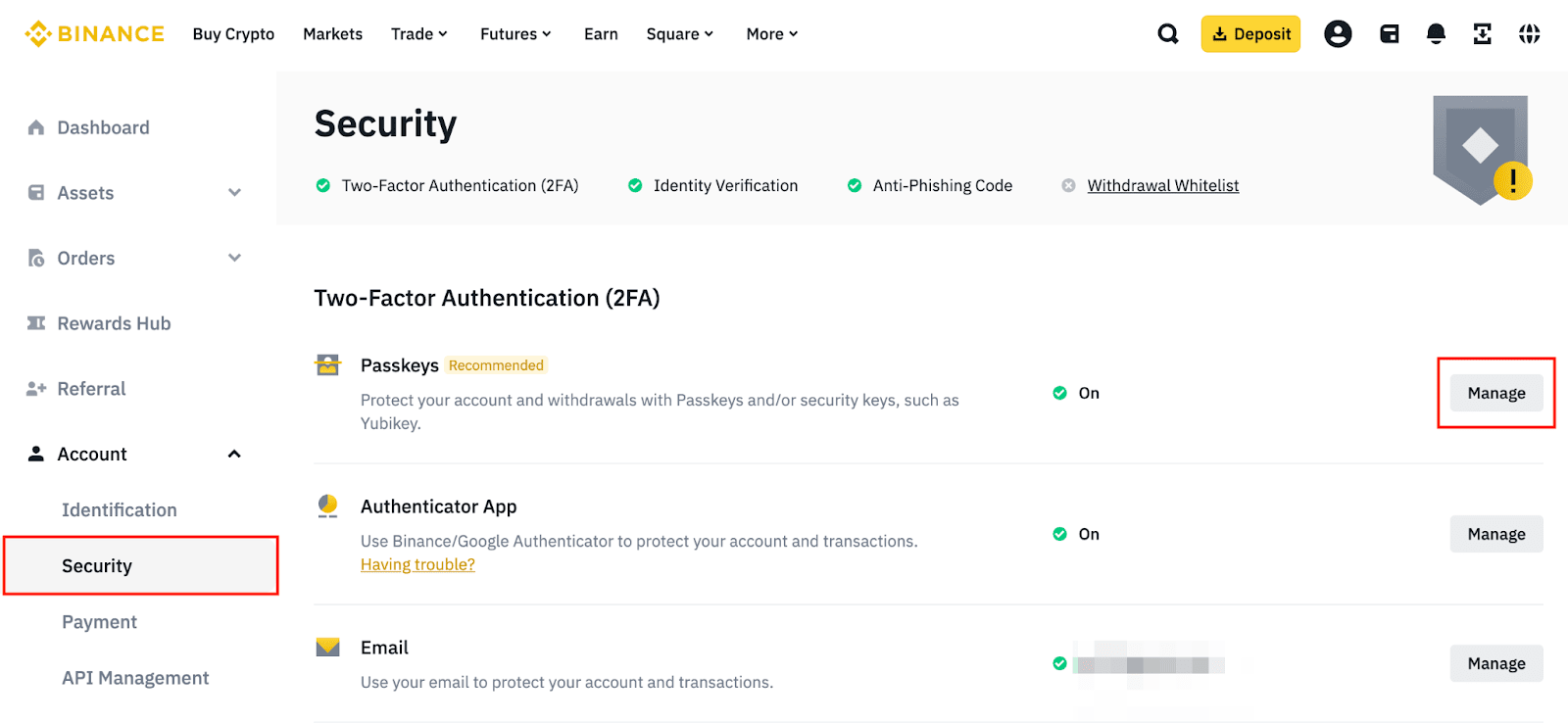
Task: Collapse the Account sidebar section
Action: click(x=234, y=455)
